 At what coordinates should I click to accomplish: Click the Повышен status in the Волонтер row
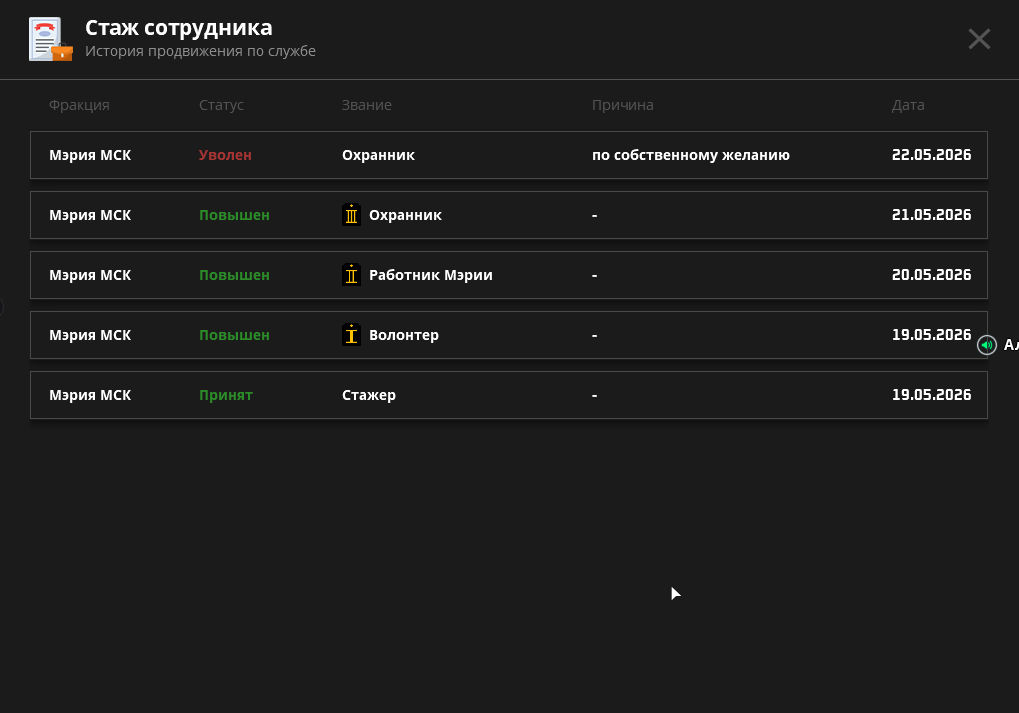click(x=234, y=335)
